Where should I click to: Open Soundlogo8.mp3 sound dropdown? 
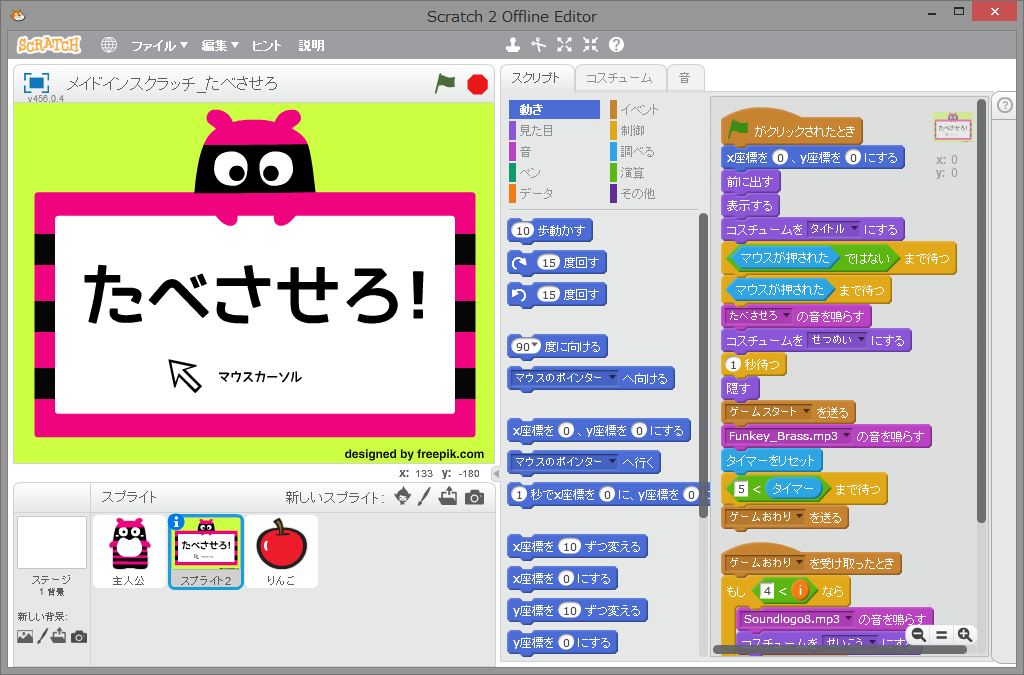tap(849, 618)
